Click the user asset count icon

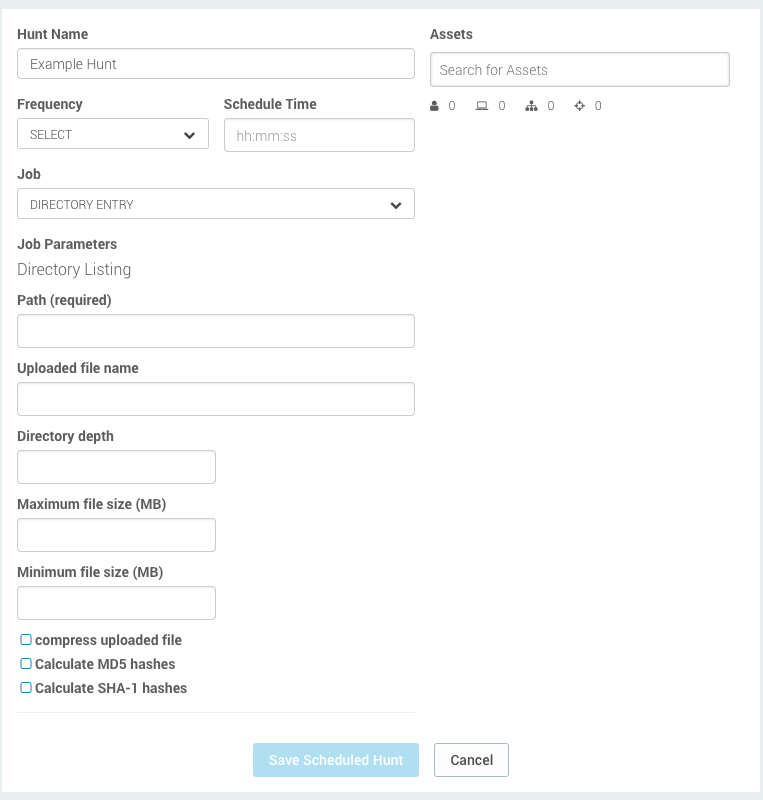(434, 106)
